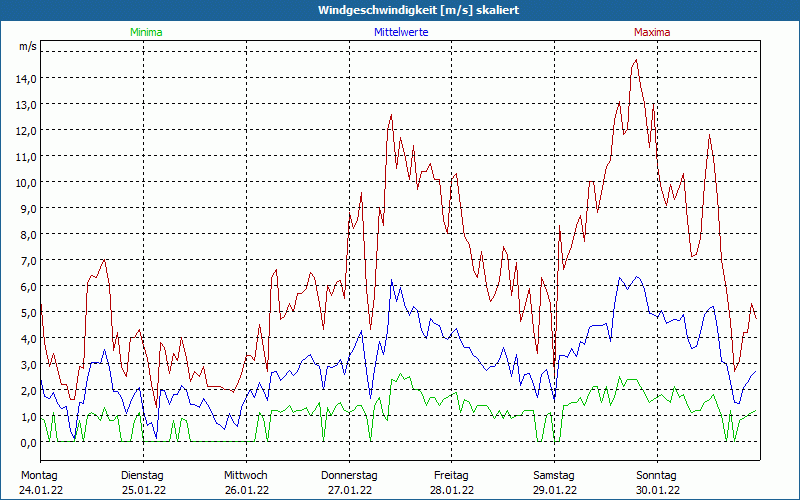Click the 9,0 y-axis value
This screenshot has width=800, height=500.
[x=28, y=209]
